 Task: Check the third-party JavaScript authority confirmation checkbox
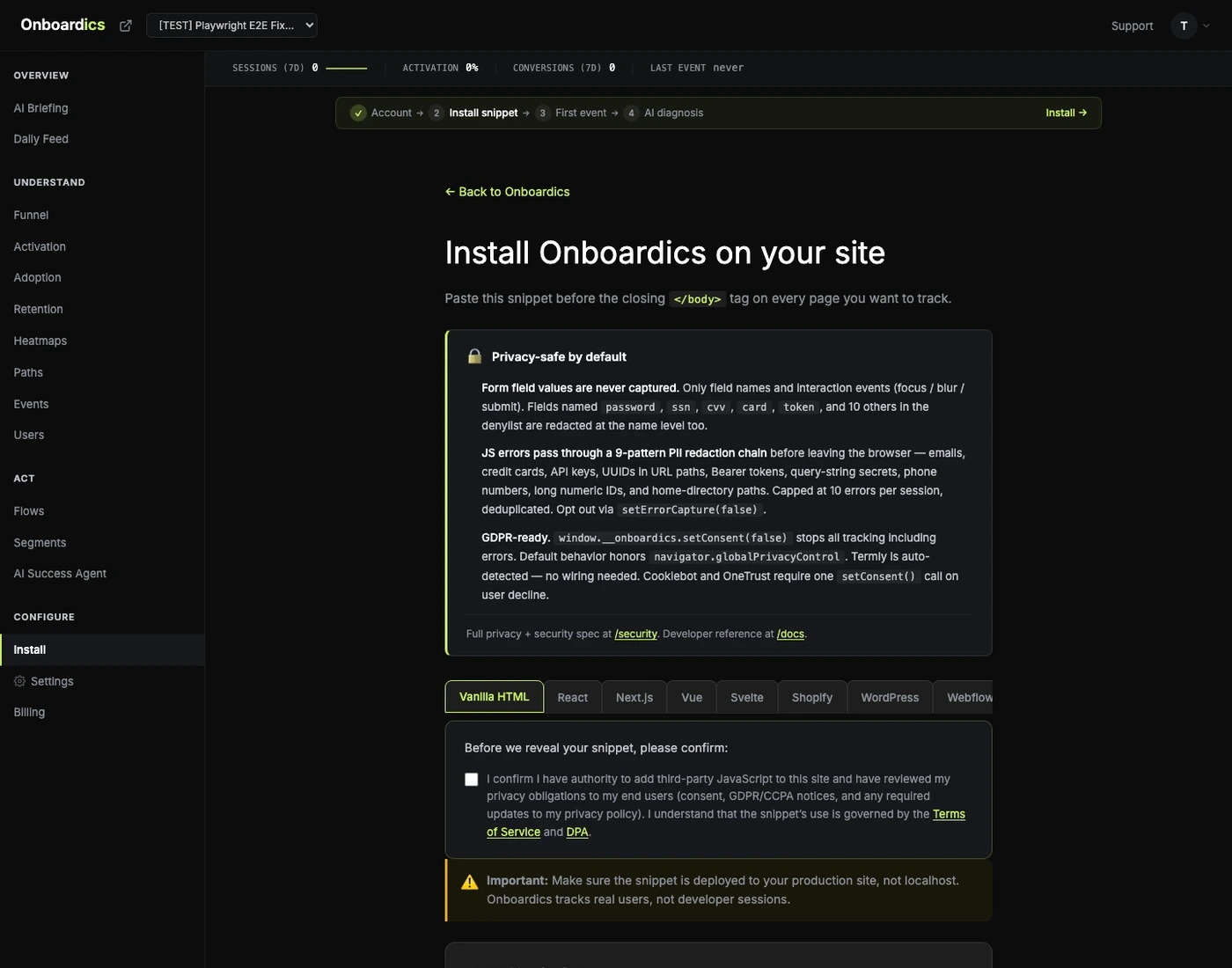tap(472, 780)
